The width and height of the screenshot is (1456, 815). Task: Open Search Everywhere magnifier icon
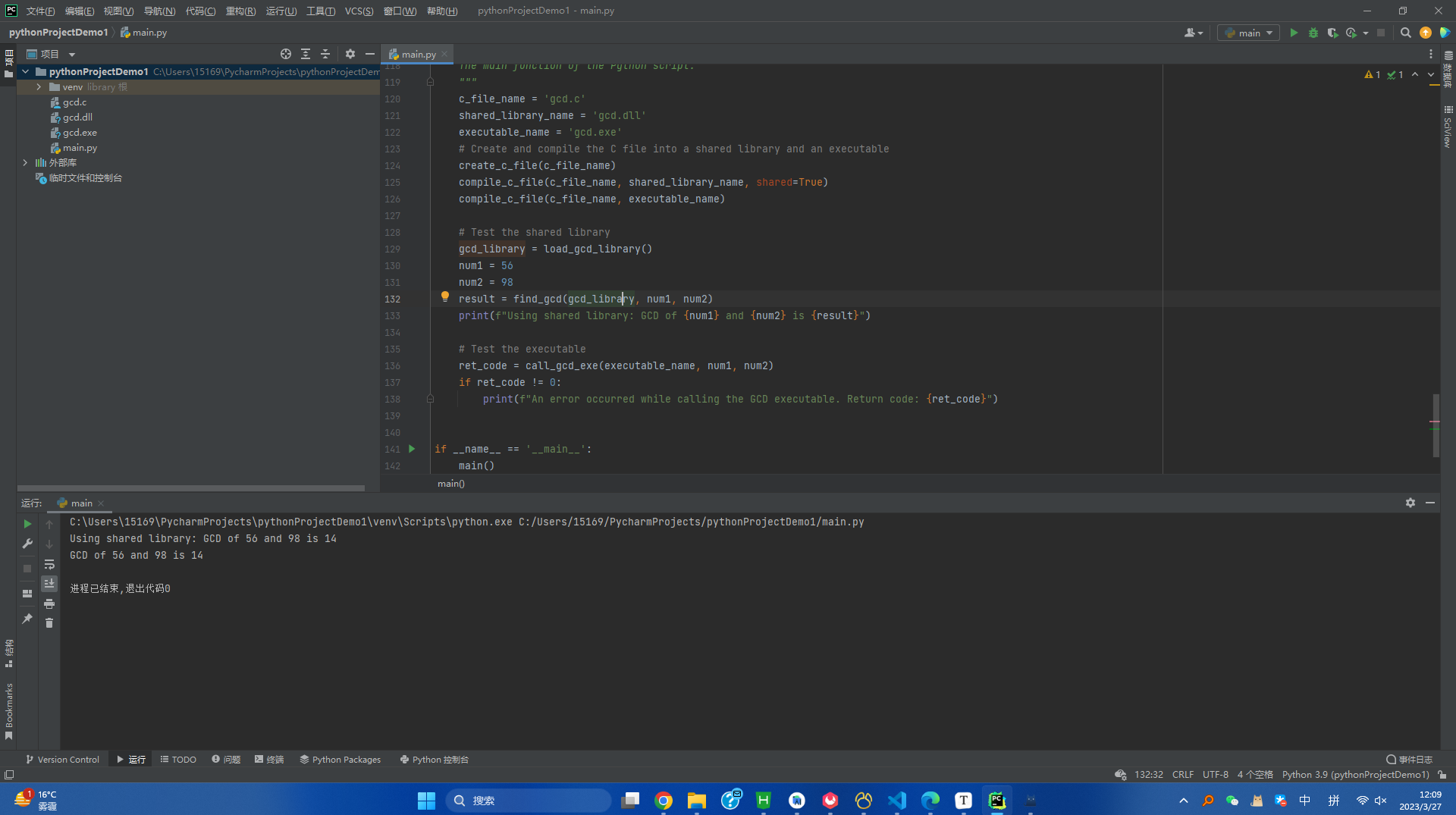[x=1405, y=33]
